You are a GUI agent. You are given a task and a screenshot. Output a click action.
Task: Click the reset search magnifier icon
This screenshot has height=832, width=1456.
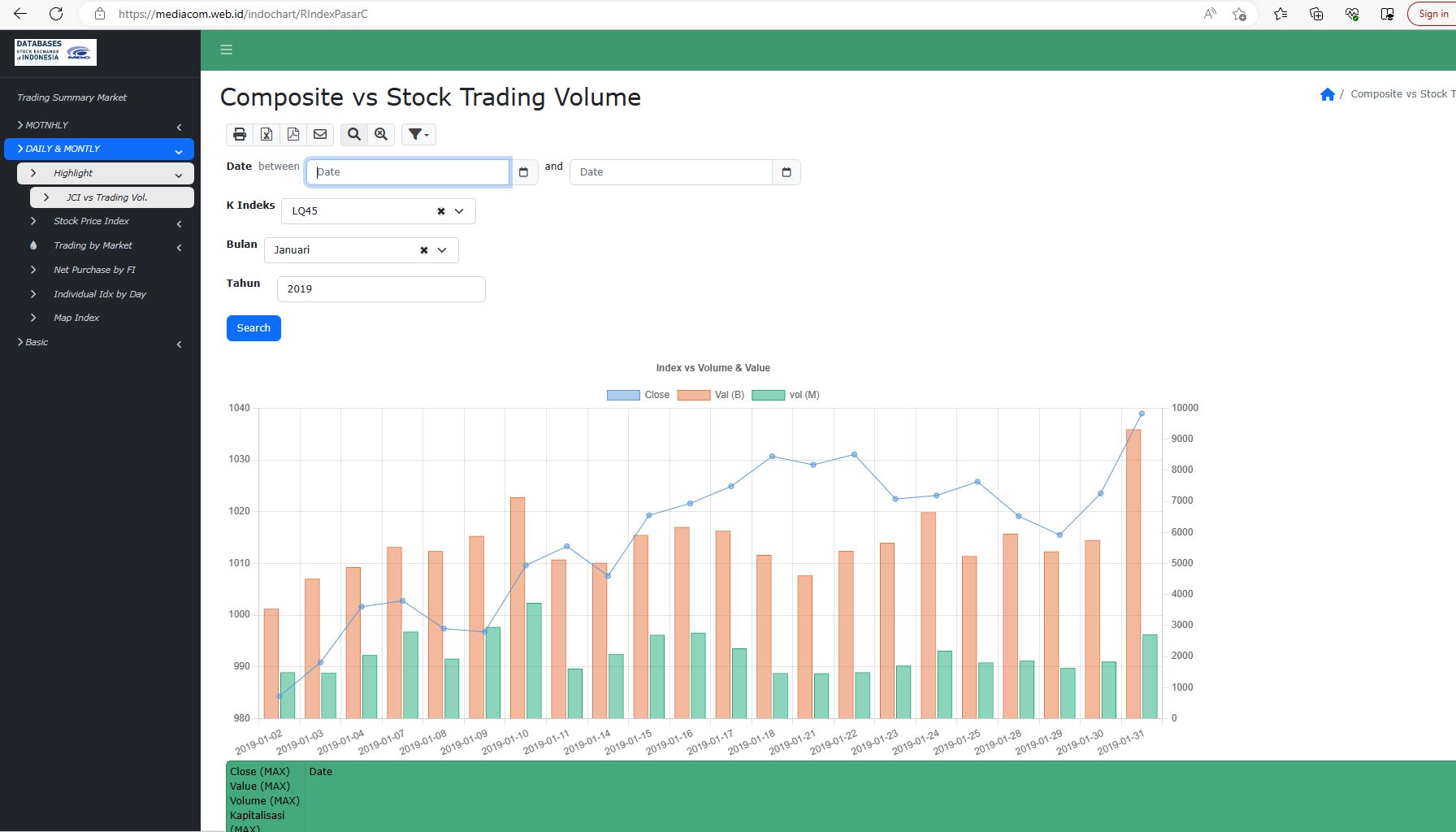381,134
